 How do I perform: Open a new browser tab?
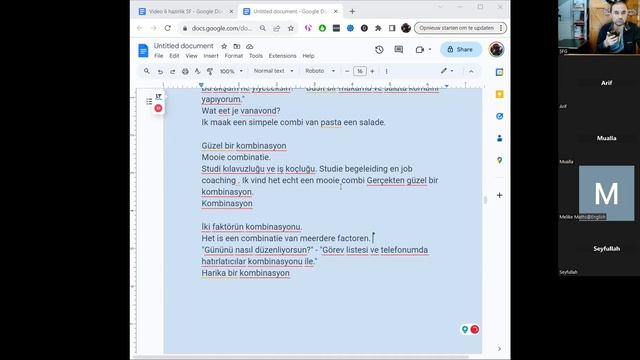pos(352,11)
